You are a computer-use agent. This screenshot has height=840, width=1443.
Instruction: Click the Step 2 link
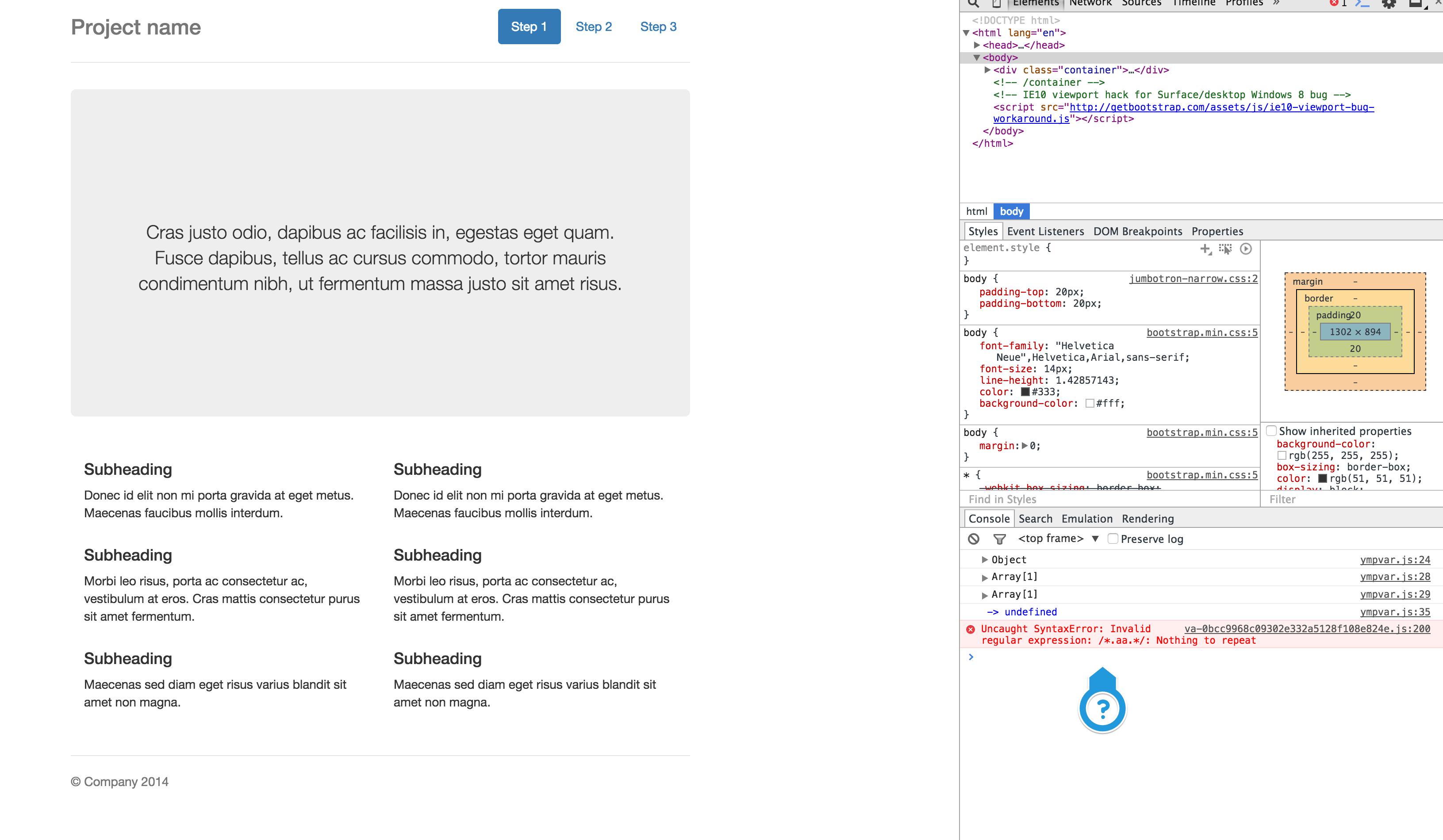[x=593, y=27]
